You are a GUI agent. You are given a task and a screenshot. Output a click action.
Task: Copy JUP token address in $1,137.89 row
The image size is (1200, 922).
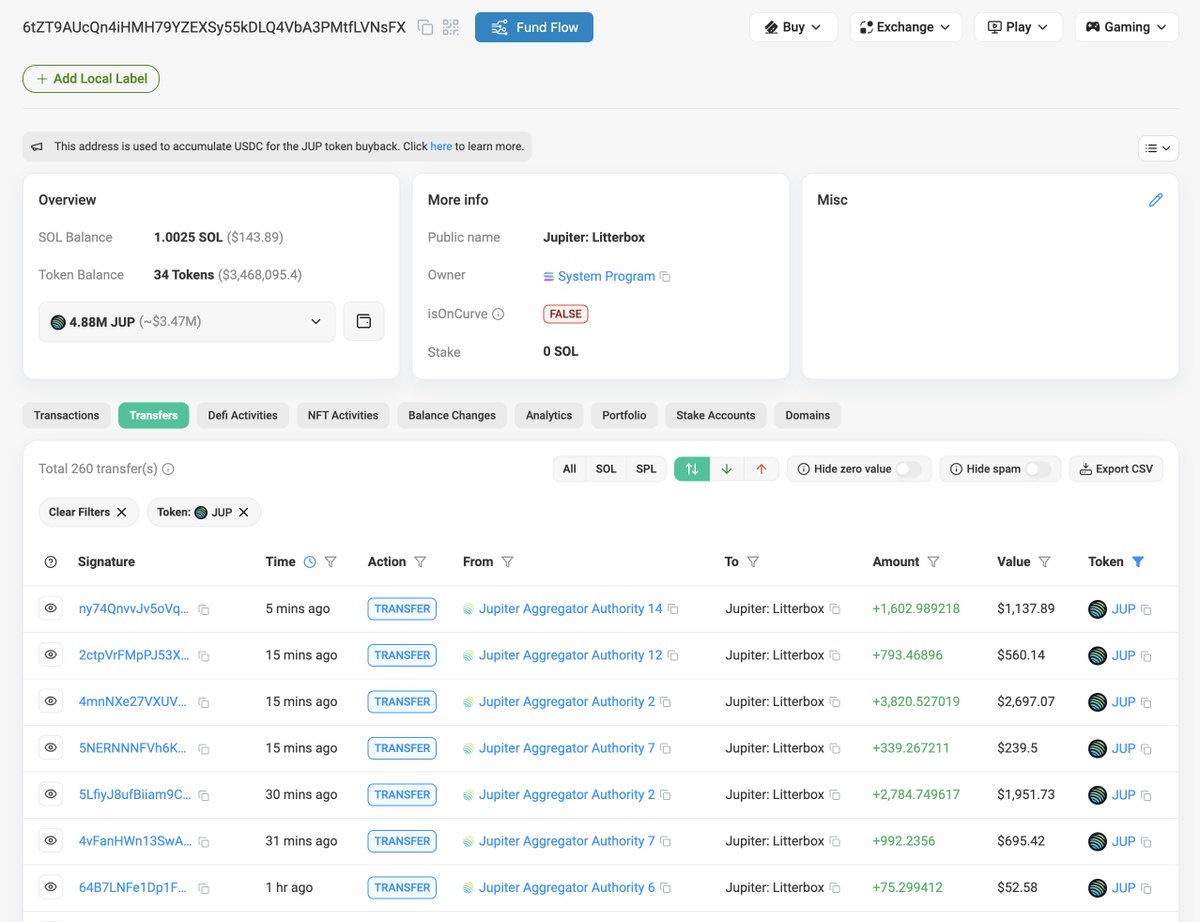[x=1146, y=609]
